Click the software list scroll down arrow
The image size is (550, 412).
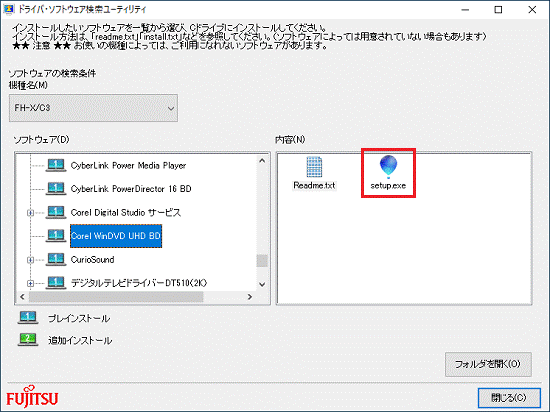point(262,284)
